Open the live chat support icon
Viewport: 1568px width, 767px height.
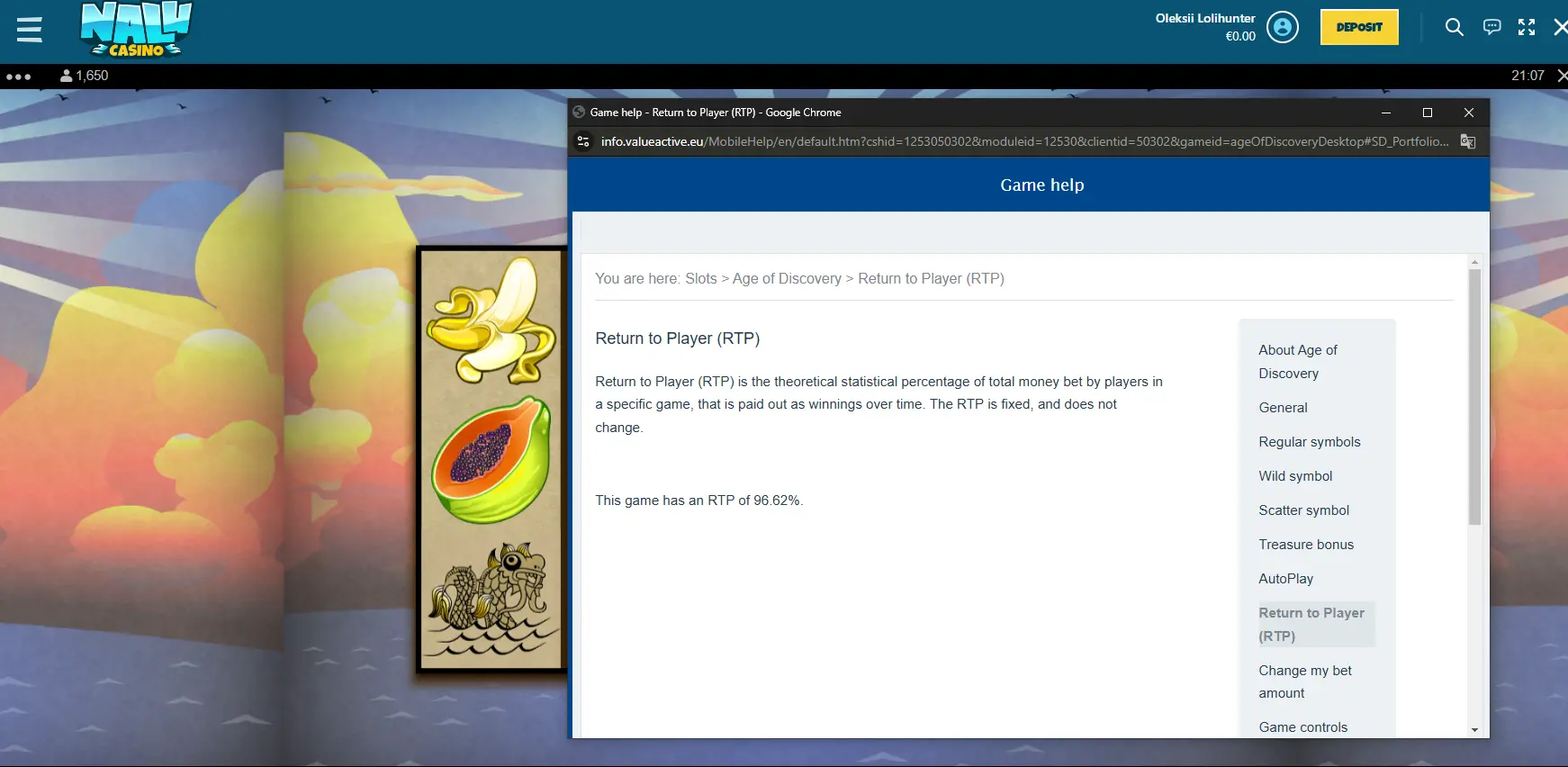tap(1491, 27)
